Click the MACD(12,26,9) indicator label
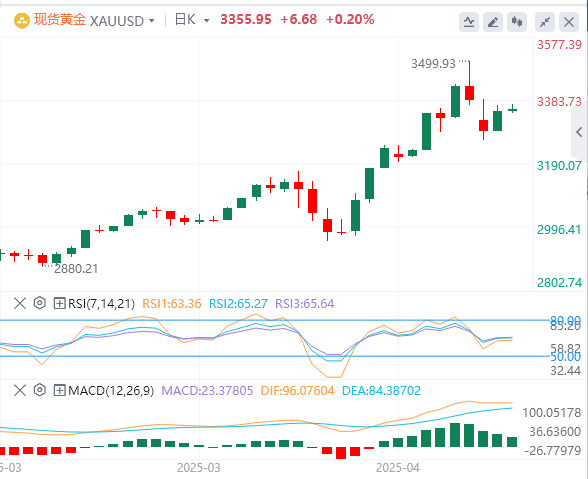 coord(111,390)
